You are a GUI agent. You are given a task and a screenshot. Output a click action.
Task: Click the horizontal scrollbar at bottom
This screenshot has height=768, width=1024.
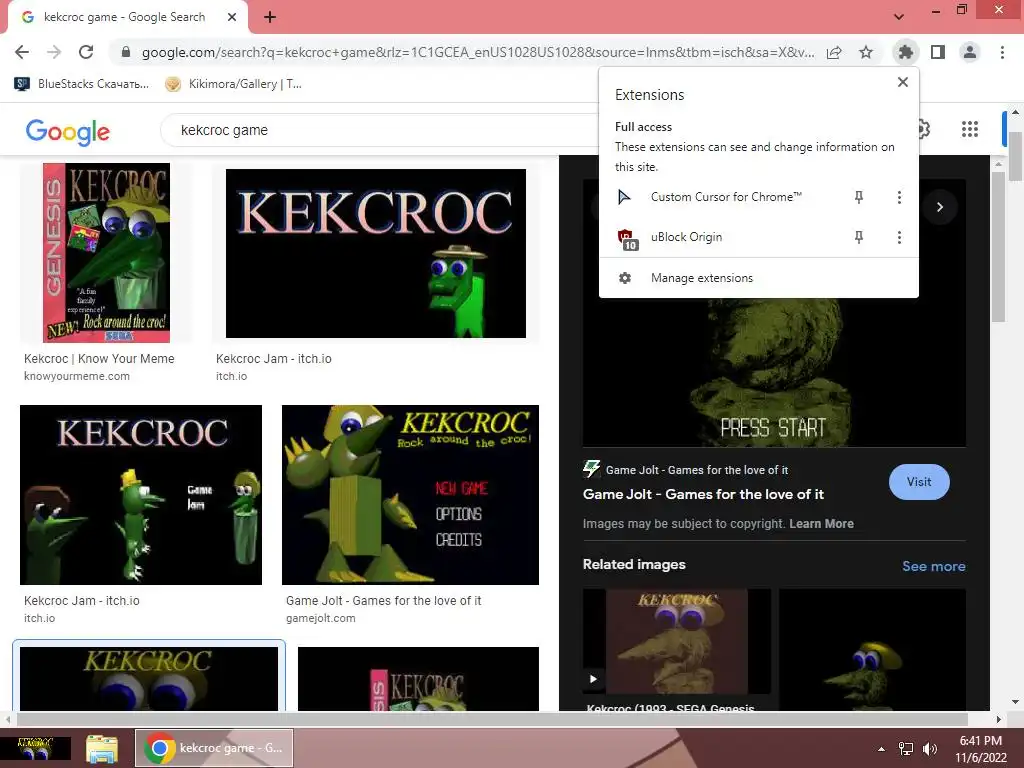click(x=492, y=719)
